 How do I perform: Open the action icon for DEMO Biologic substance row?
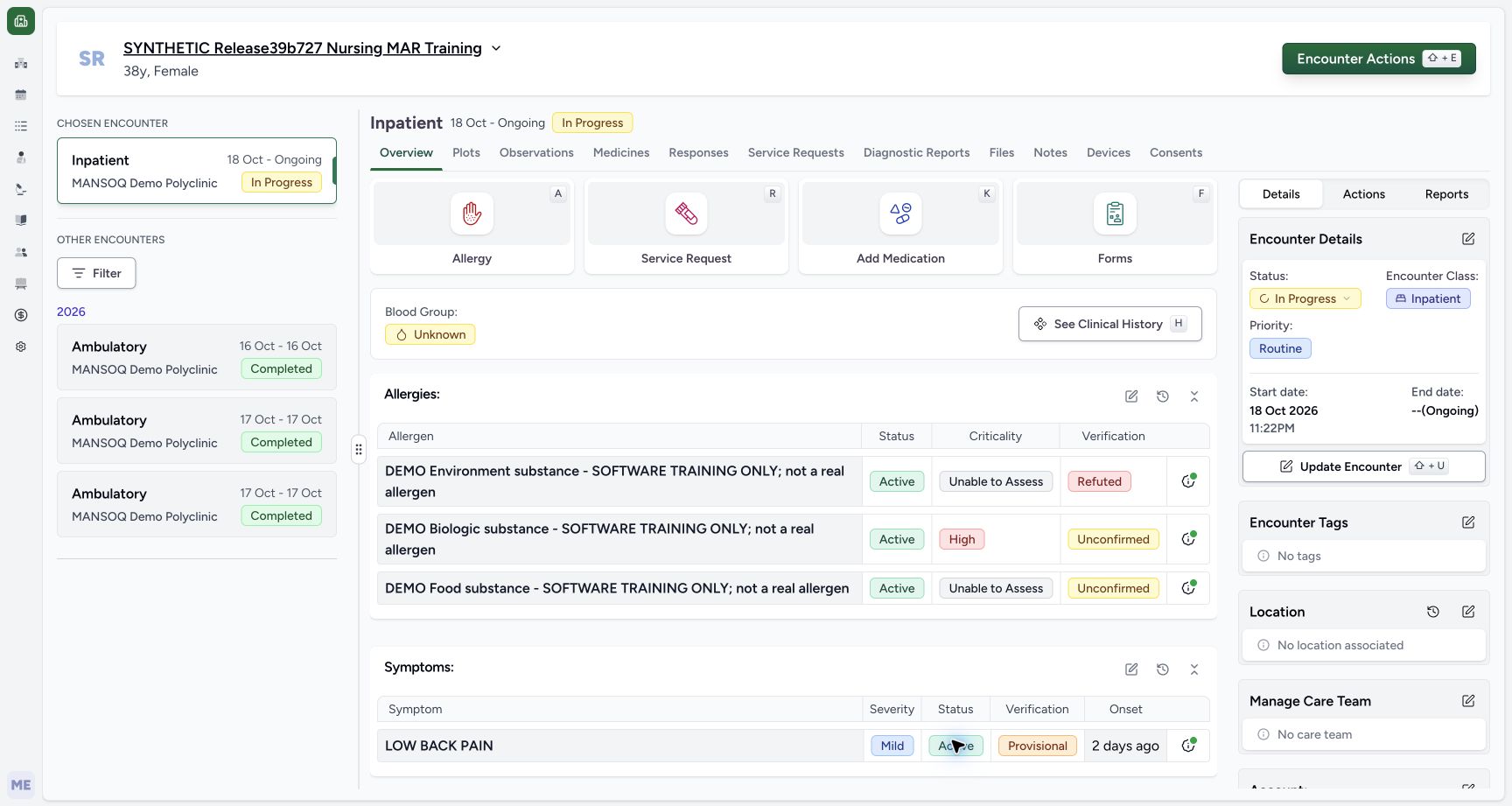click(1188, 539)
